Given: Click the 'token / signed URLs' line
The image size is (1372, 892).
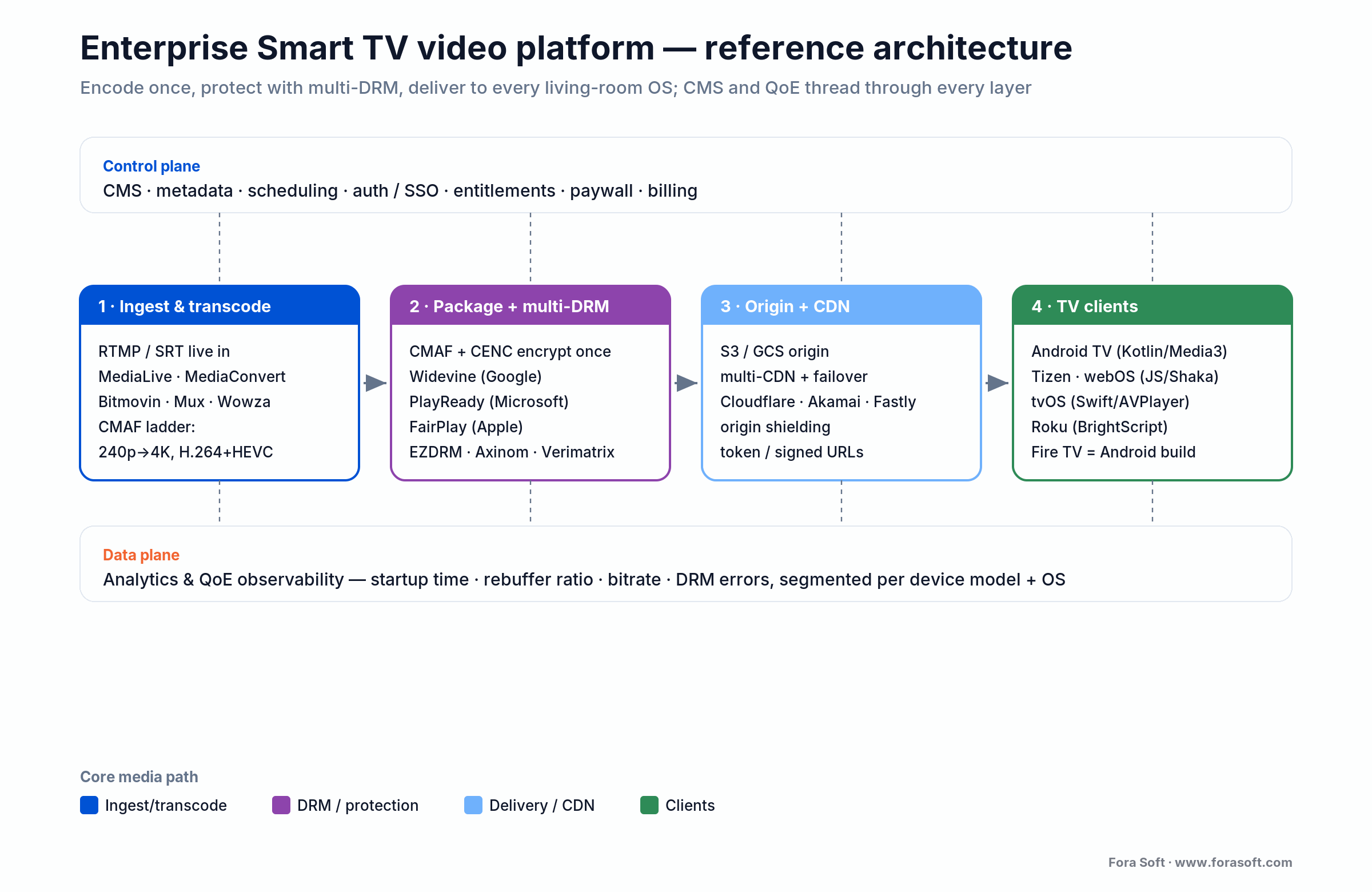Looking at the screenshot, I should [x=792, y=452].
